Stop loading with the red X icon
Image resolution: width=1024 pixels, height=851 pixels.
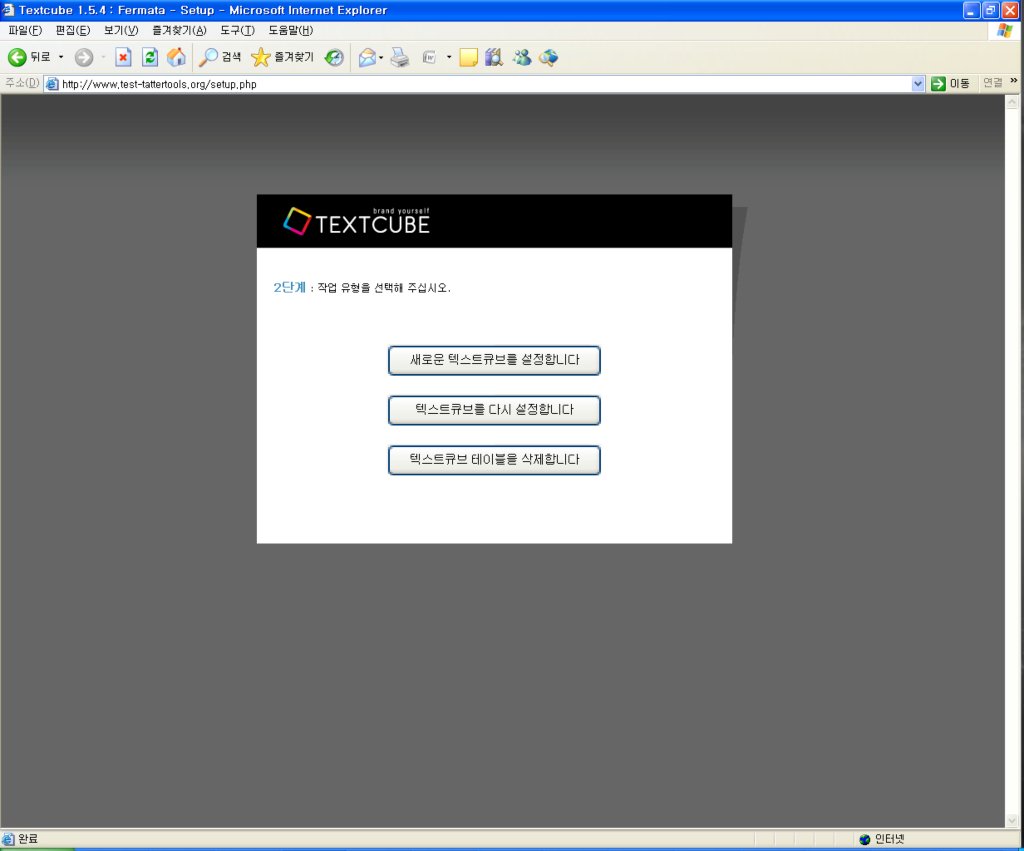(123, 57)
